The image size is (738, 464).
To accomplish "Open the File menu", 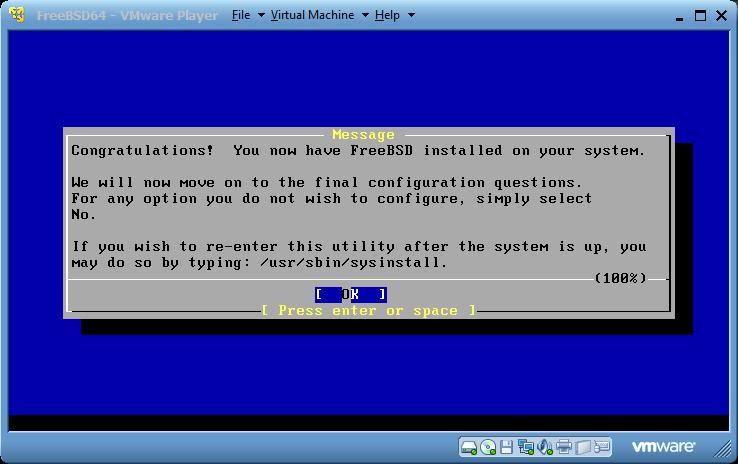I will [241, 15].
